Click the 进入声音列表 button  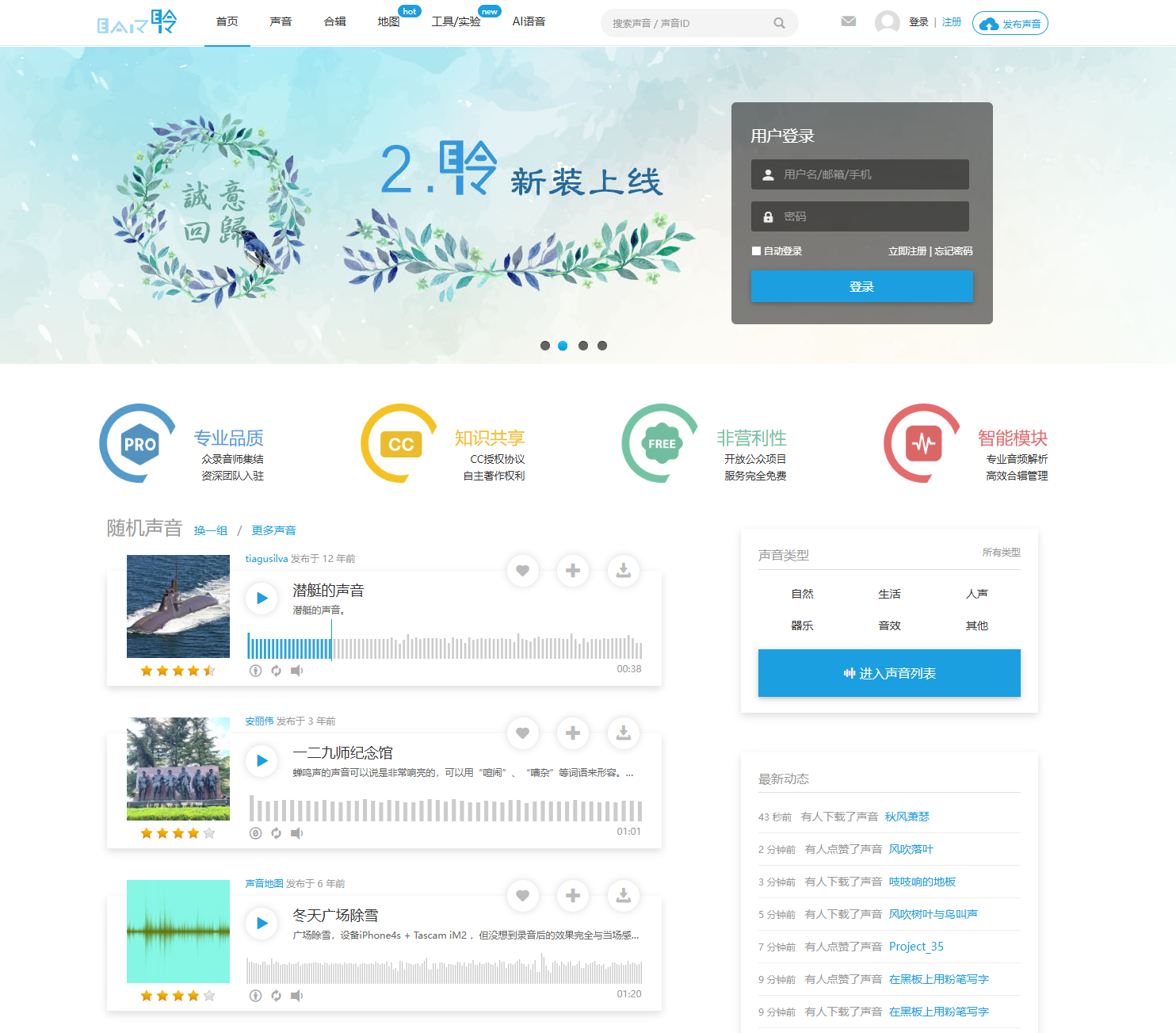(889, 673)
